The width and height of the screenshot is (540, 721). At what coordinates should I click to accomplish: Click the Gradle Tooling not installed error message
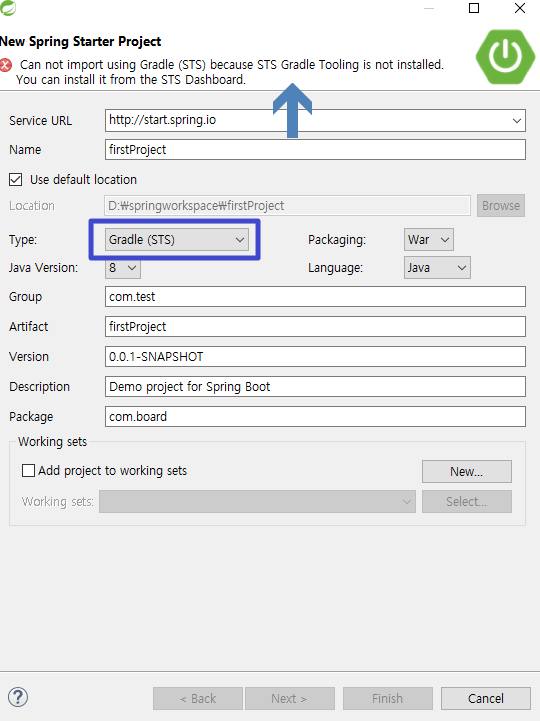[x=230, y=72]
